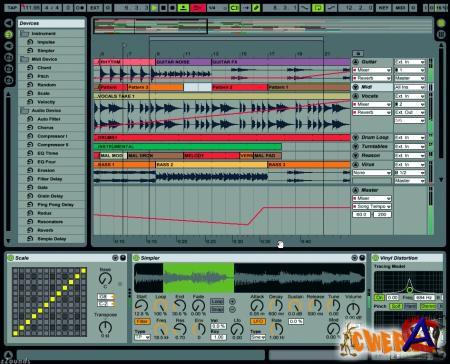Select the Simpler instrument in the browser

(x=46, y=51)
